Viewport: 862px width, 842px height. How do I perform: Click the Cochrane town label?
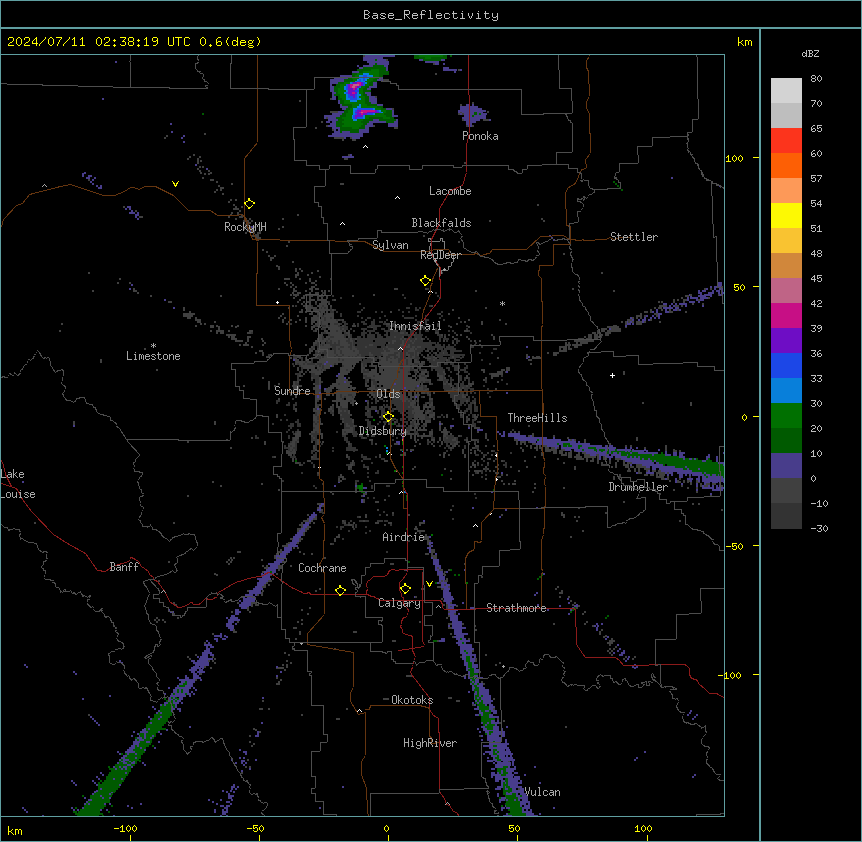pos(322,568)
